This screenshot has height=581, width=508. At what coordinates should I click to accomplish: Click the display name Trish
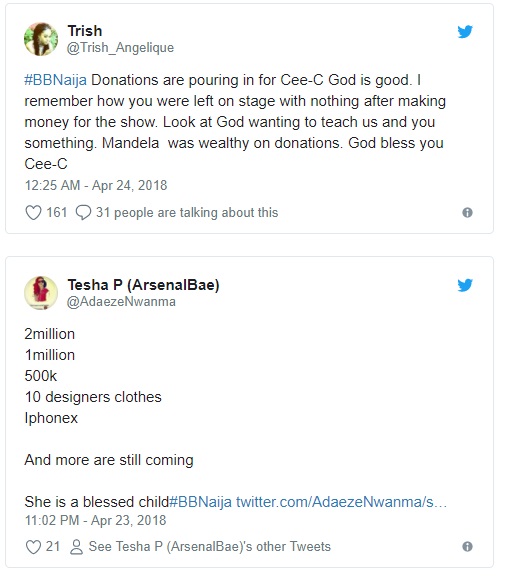[x=85, y=31]
